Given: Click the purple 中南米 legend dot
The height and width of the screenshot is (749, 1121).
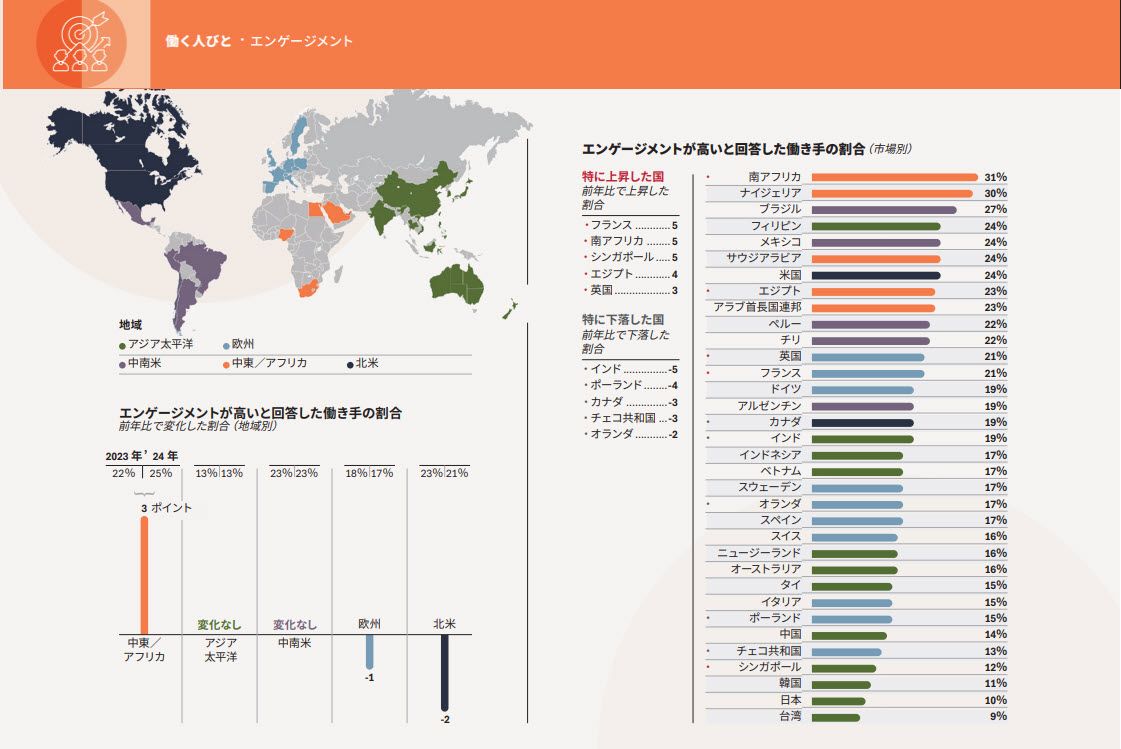Looking at the screenshot, I should [122, 364].
